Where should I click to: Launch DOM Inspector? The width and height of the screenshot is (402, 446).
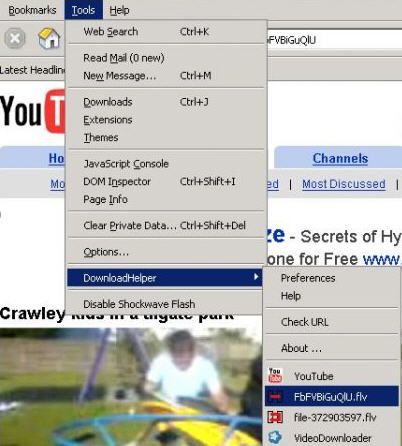click(166, 181)
